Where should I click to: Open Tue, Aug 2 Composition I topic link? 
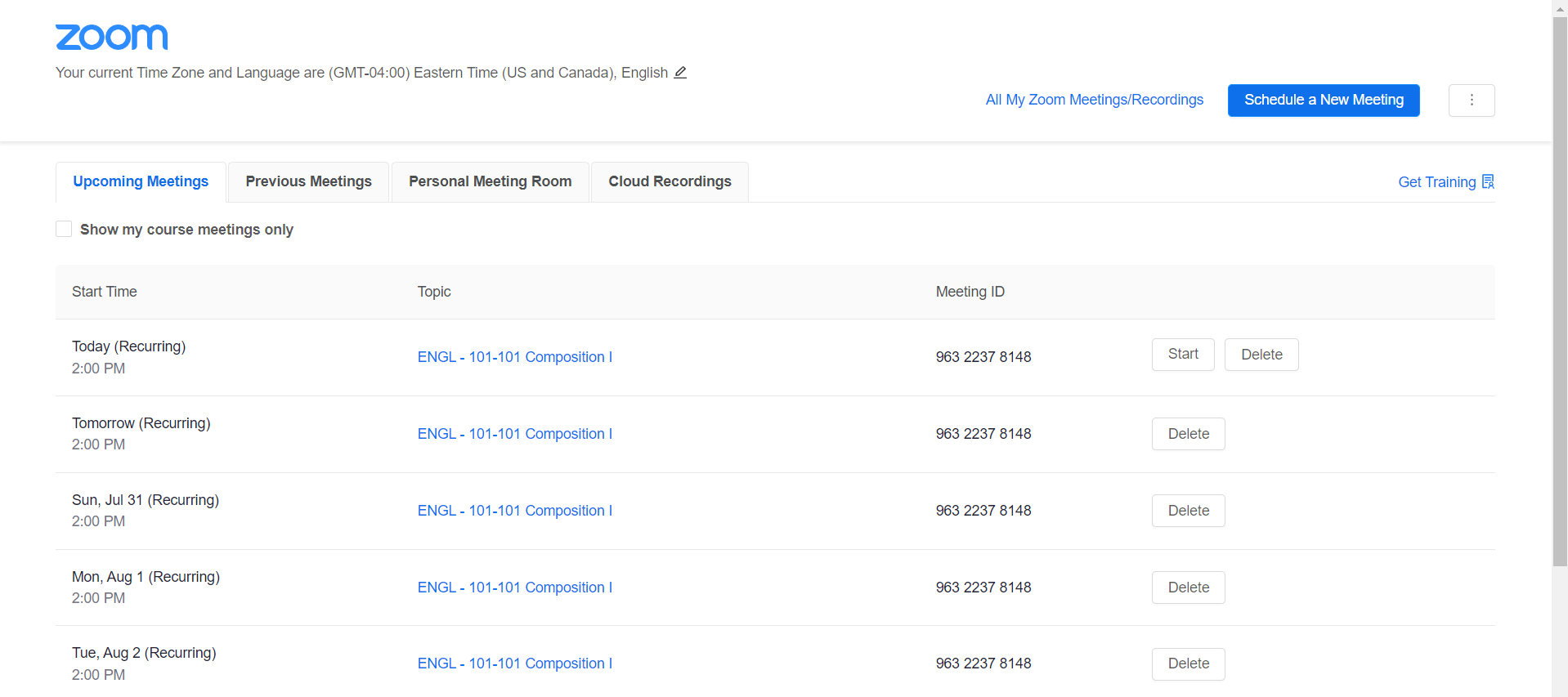click(x=515, y=663)
